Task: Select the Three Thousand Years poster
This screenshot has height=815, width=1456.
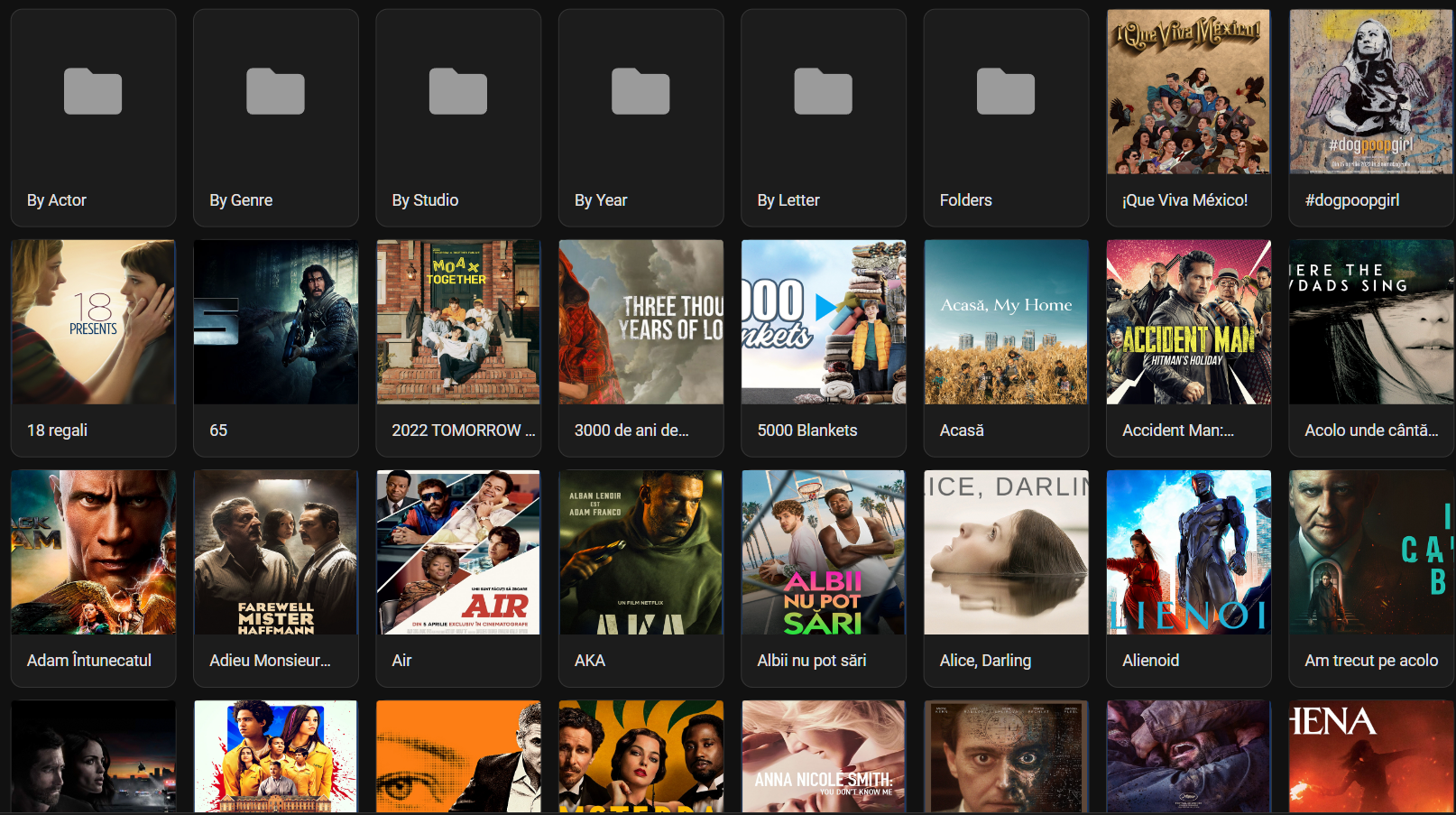Action: pyautogui.click(x=640, y=321)
